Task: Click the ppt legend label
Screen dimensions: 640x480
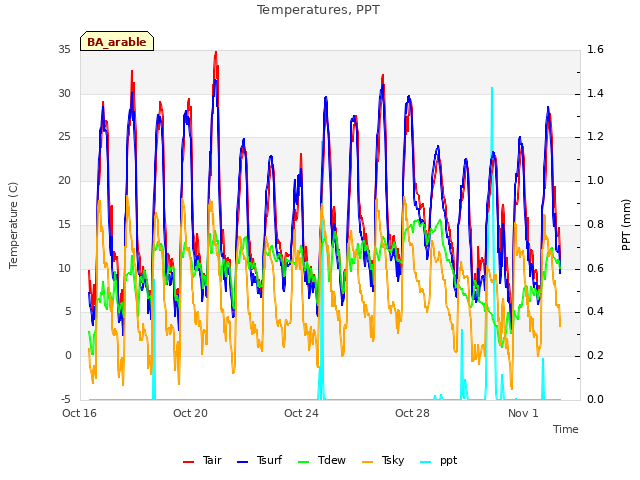Action: click(x=449, y=461)
